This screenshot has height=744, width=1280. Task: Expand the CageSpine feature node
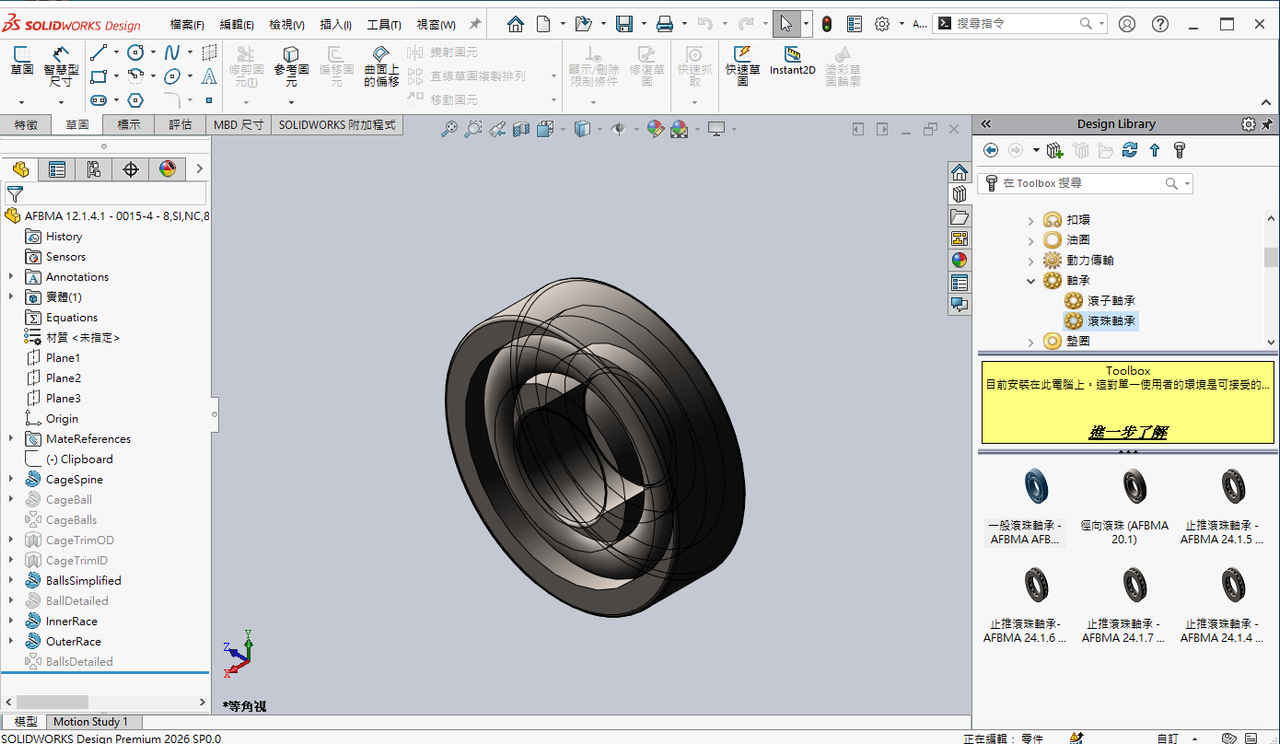coord(11,479)
